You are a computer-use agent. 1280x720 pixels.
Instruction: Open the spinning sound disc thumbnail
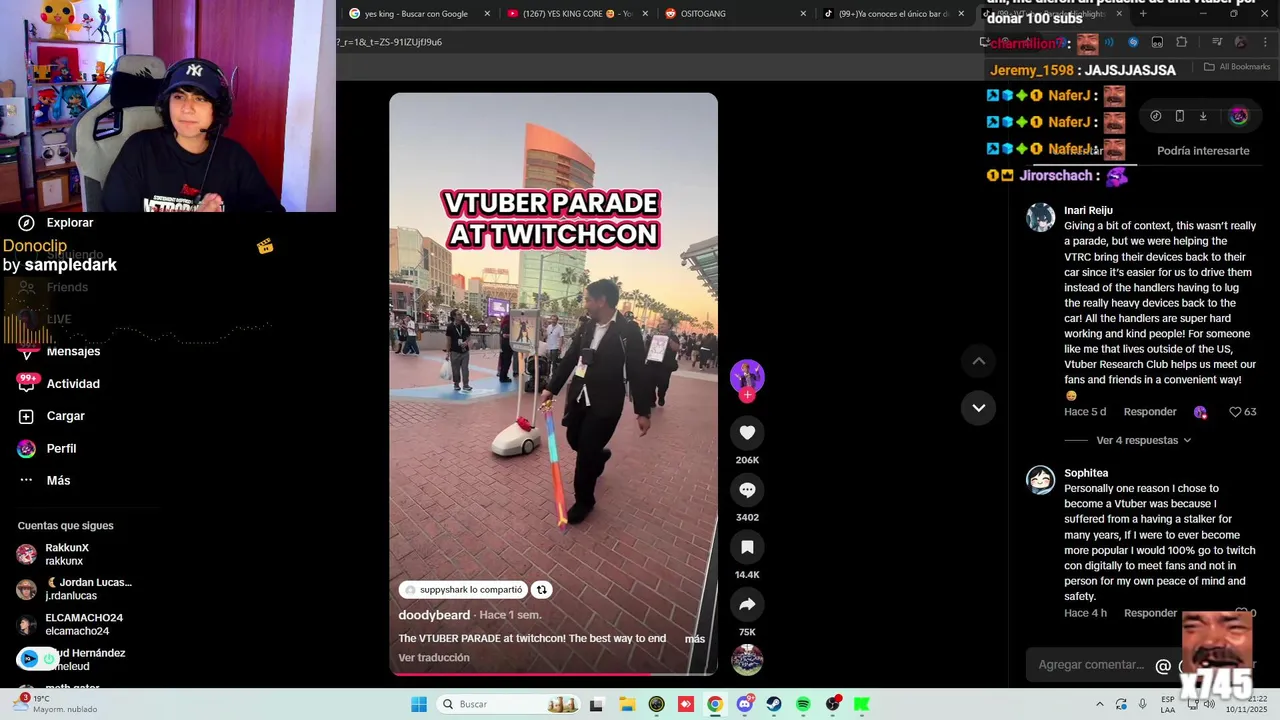pyautogui.click(x=747, y=660)
